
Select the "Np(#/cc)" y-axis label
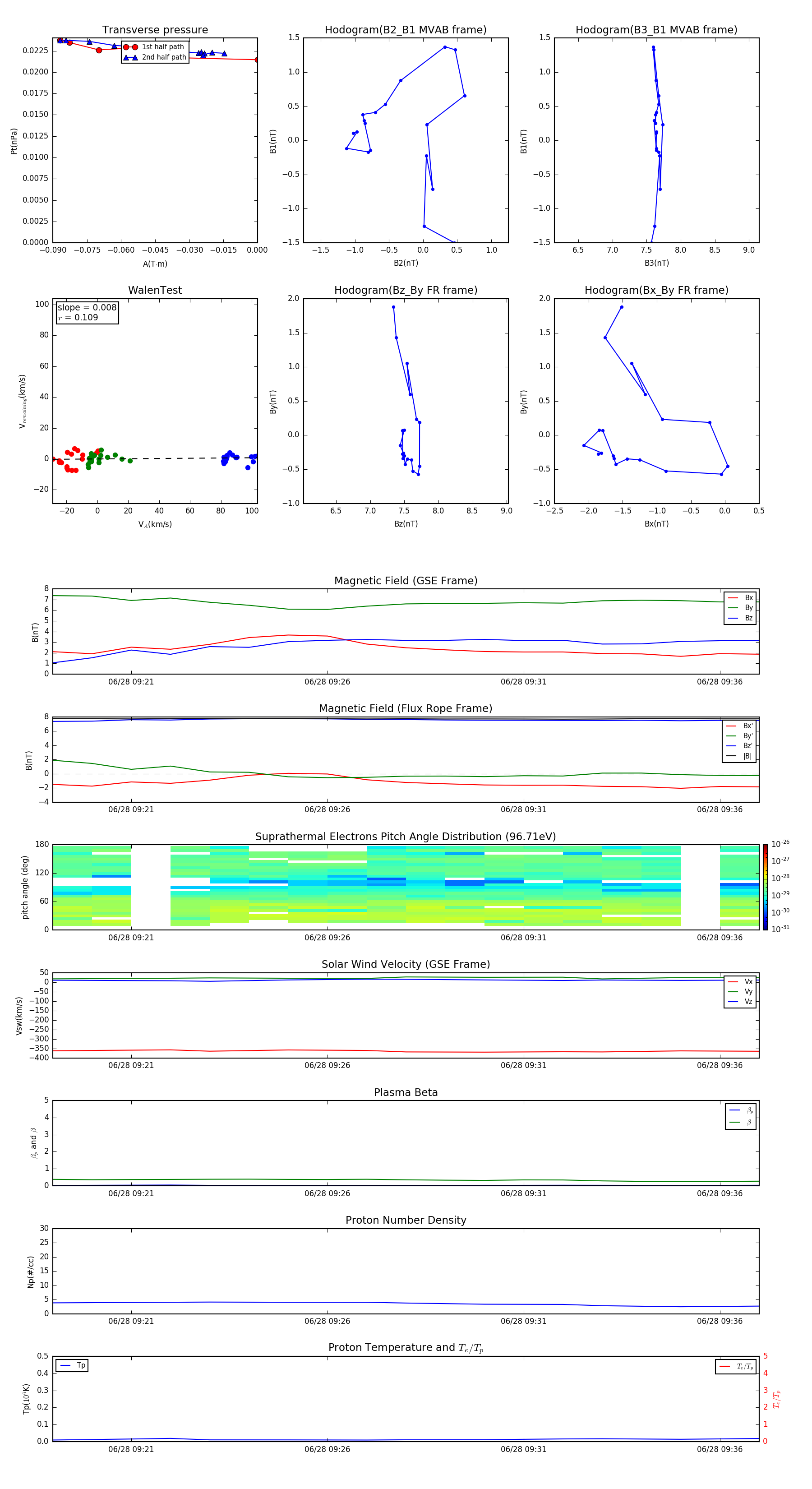point(31,1271)
